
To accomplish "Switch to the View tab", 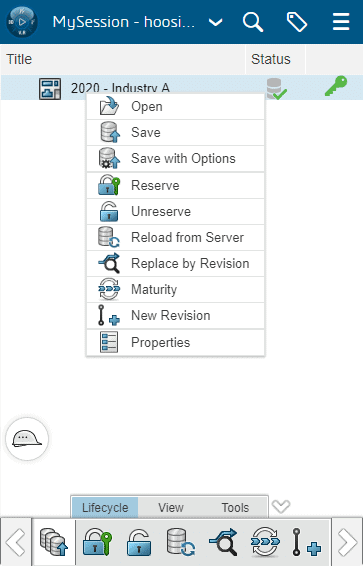I will [171, 508].
